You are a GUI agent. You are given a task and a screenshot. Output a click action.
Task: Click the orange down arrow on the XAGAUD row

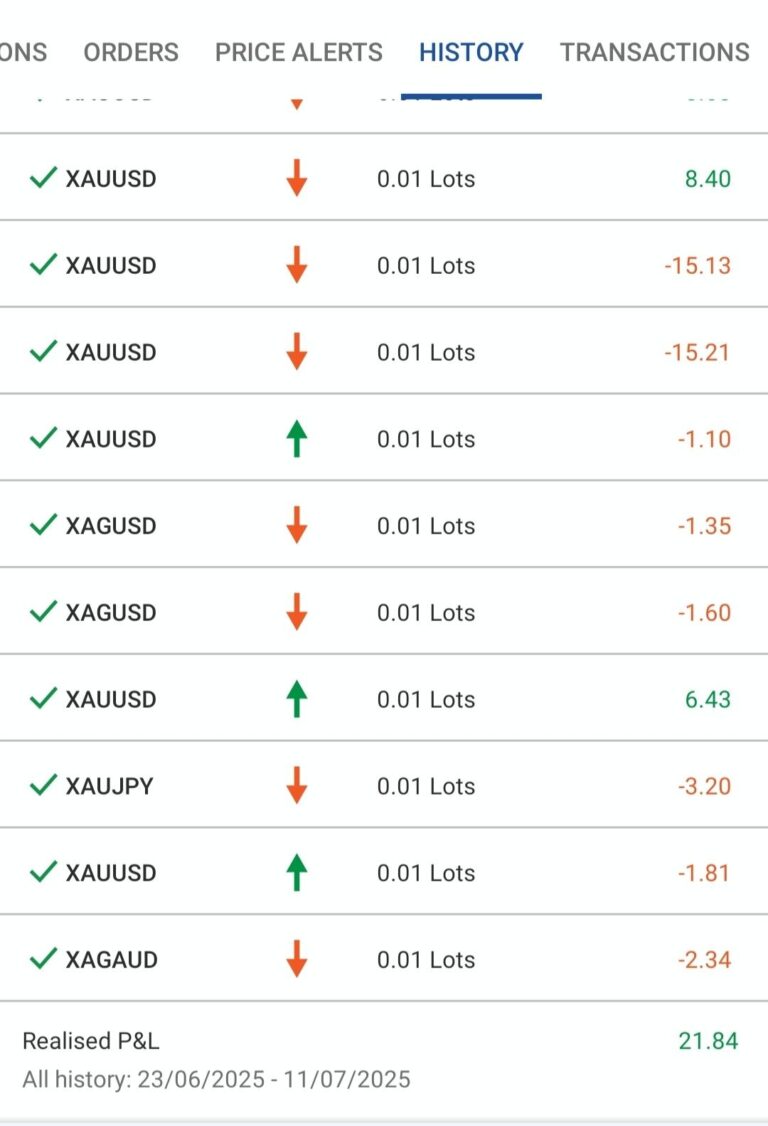pyautogui.click(x=297, y=959)
